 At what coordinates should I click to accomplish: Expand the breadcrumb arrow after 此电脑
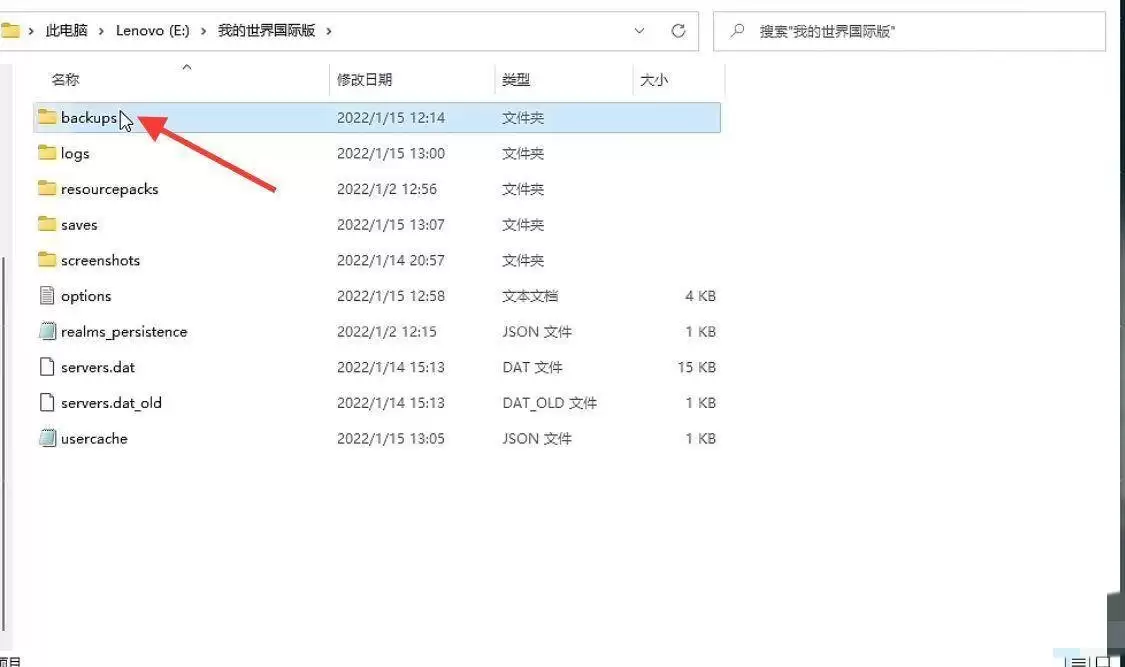[x=103, y=31]
